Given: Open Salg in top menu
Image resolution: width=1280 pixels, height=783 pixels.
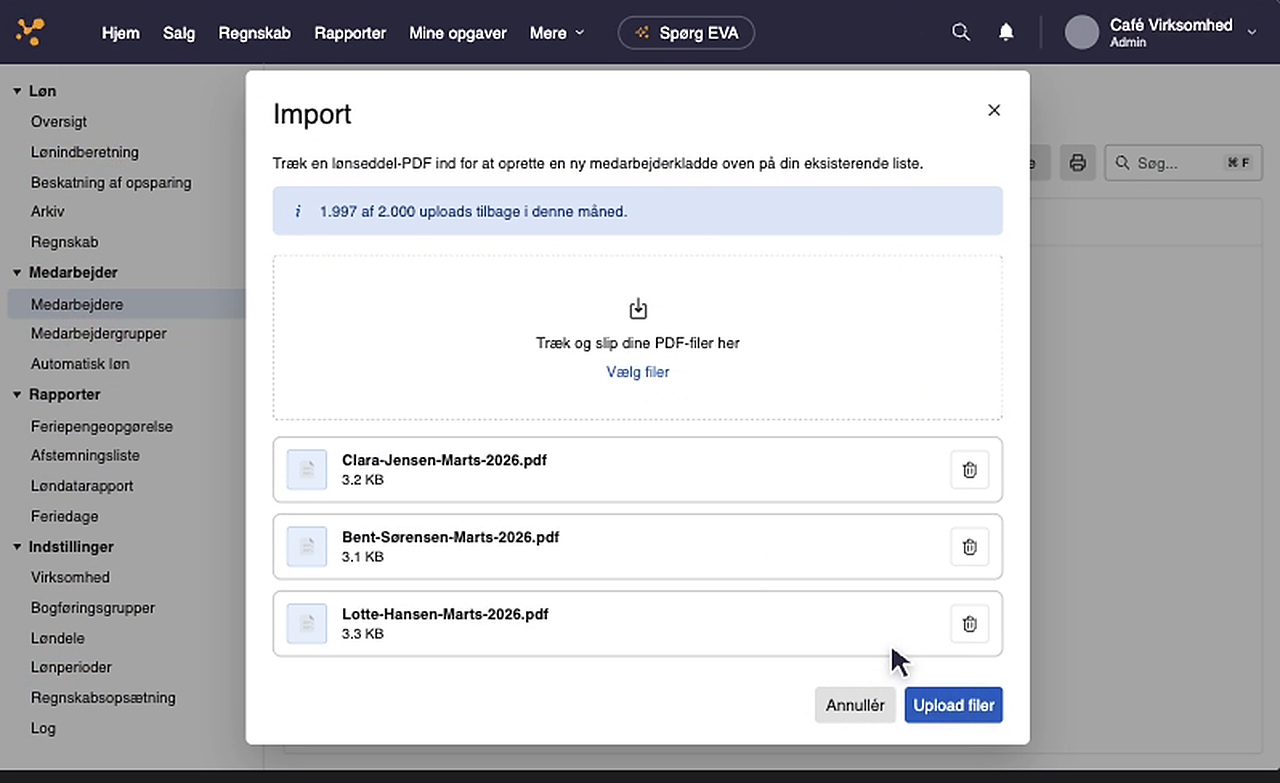Looking at the screenshot, I should point(179,33).
